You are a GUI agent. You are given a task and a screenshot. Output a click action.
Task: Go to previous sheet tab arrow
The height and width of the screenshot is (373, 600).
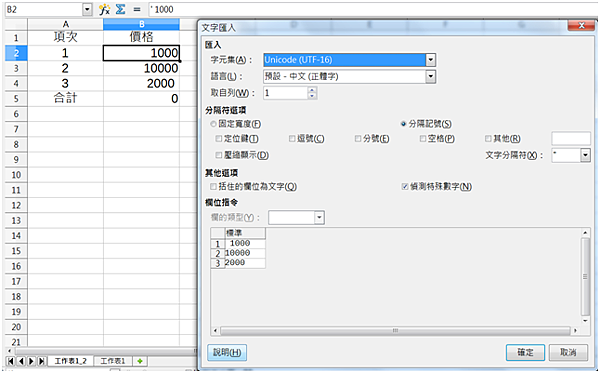pos(21,361)
